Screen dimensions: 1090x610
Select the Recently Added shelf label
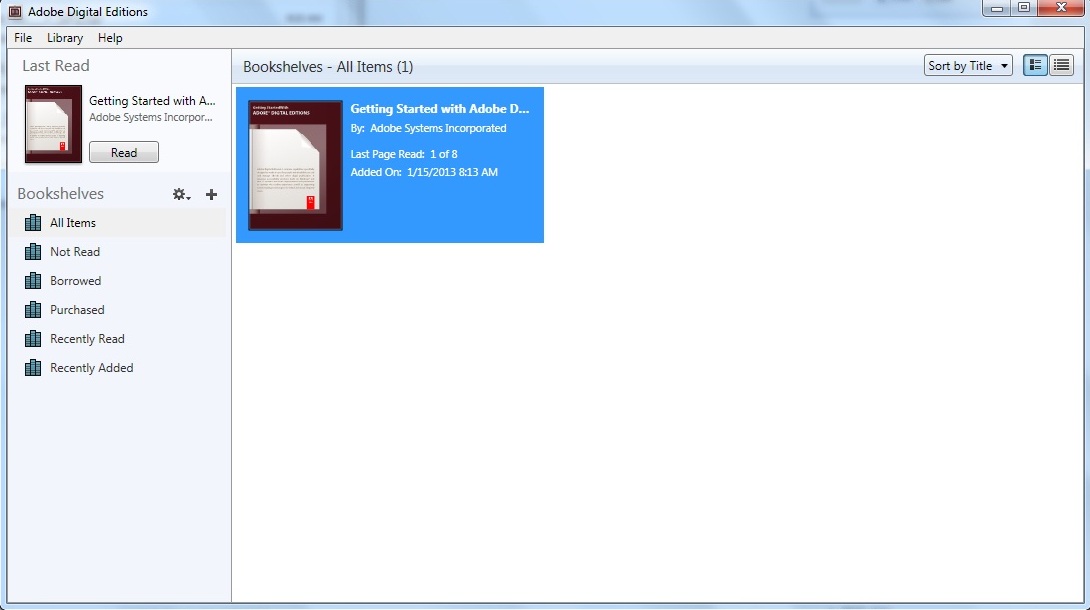92,368
